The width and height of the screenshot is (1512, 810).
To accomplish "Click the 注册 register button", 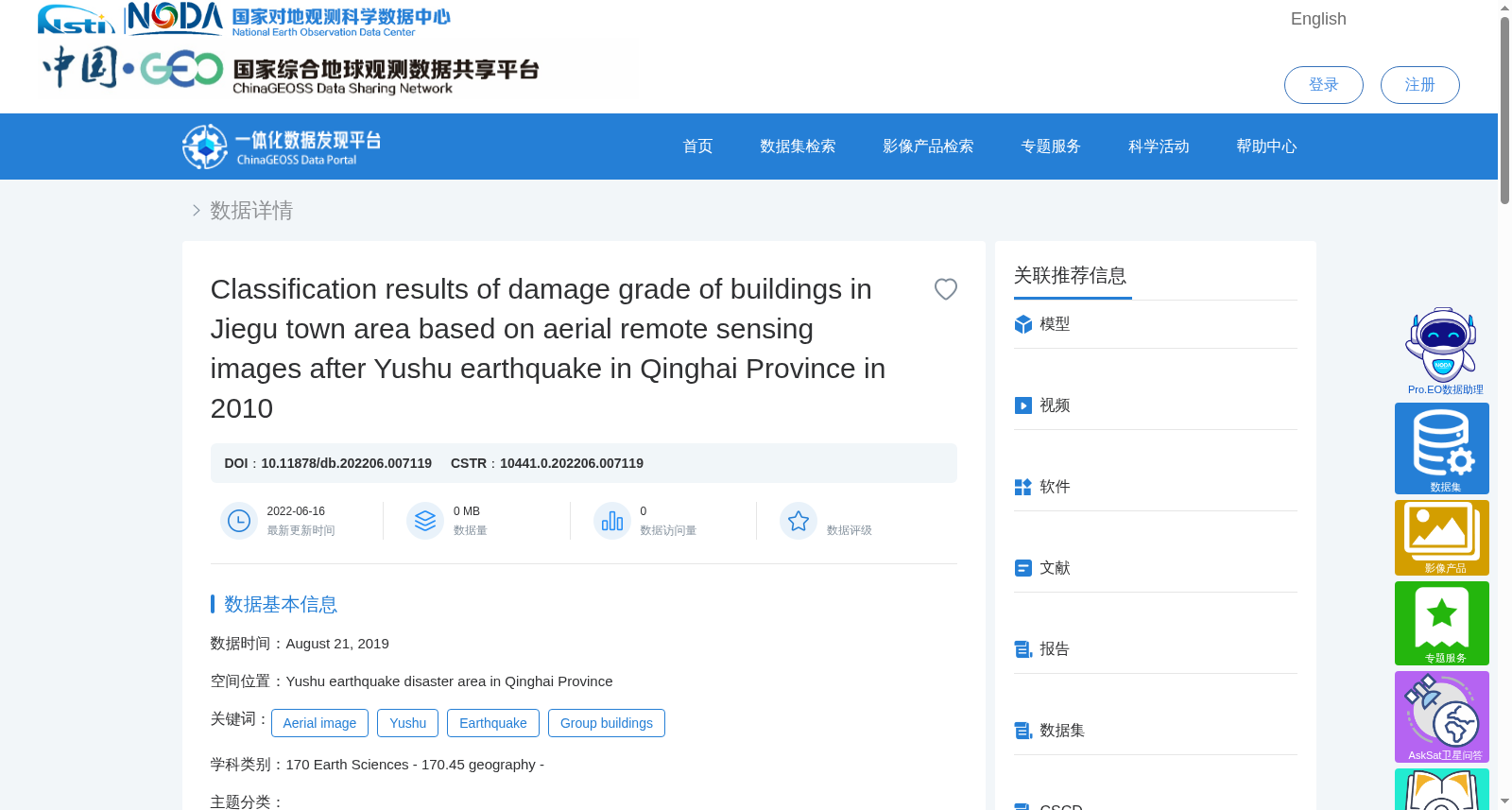I will tap(1420, 85).
